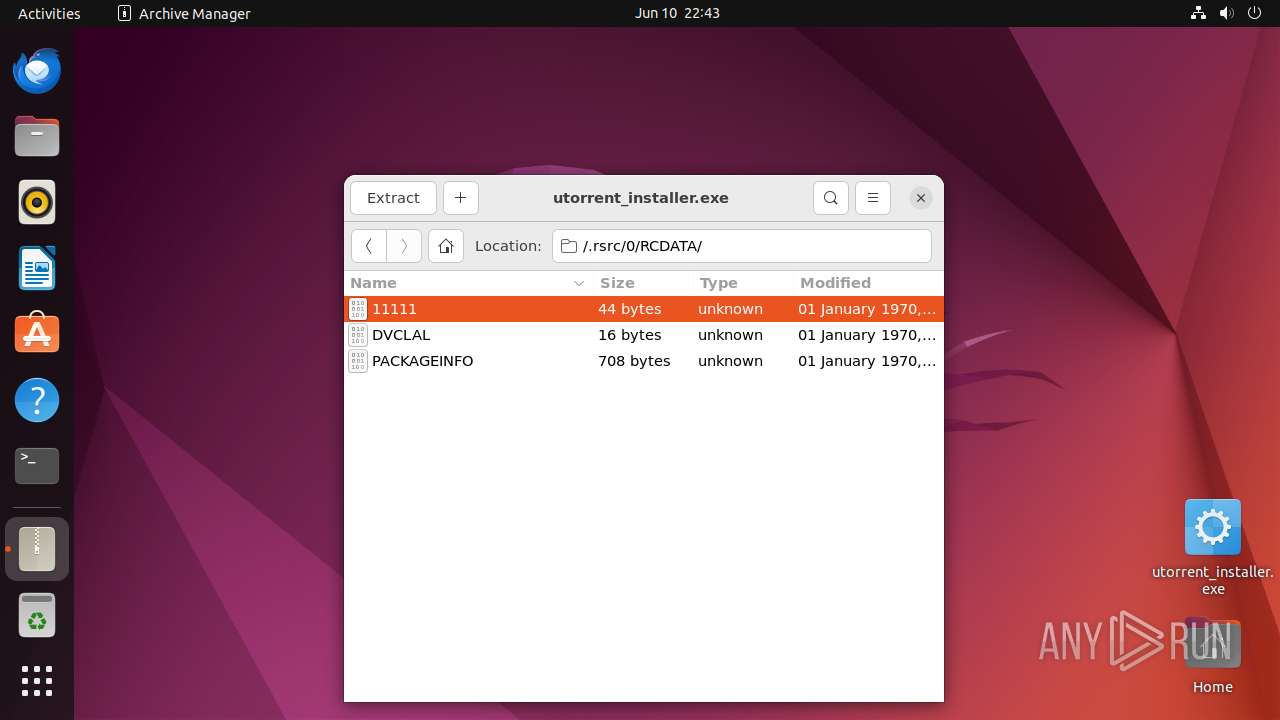Viewport: 1280px width, 720px height.
Task: Go to the archive home location
Action: [x=446, y=246]
